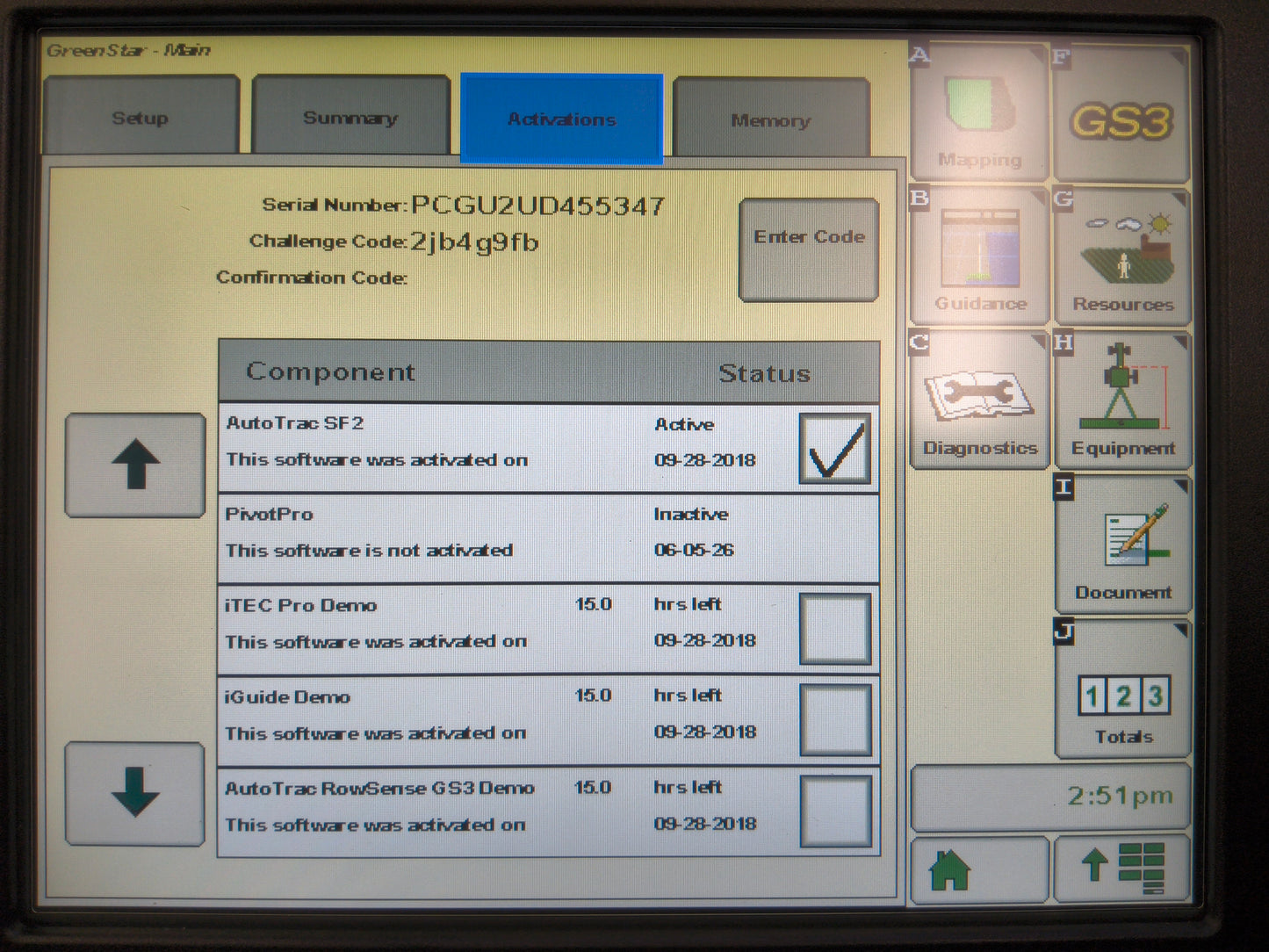Select the AutoTrac SF2 component name

(x=295, y=423)
